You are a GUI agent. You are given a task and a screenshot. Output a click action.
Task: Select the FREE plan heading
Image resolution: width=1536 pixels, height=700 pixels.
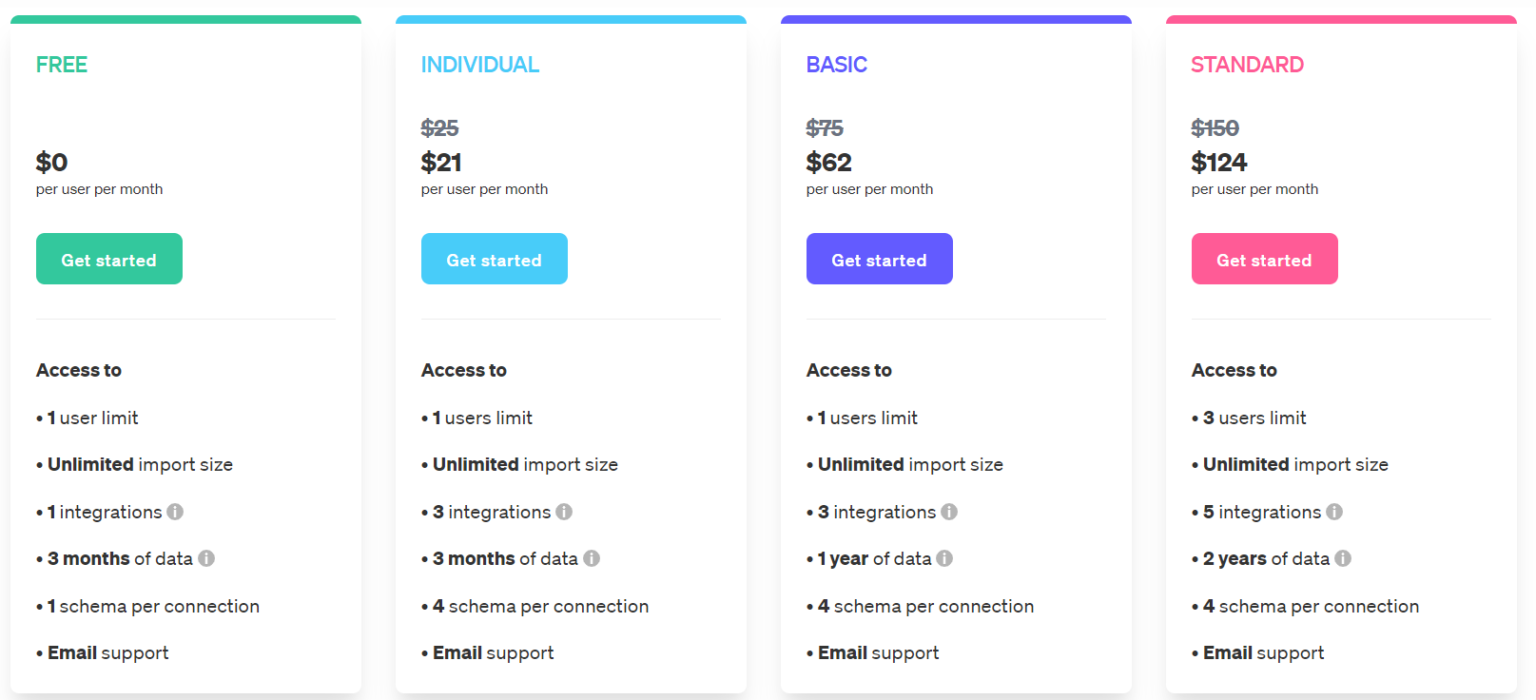coord(62,64)
